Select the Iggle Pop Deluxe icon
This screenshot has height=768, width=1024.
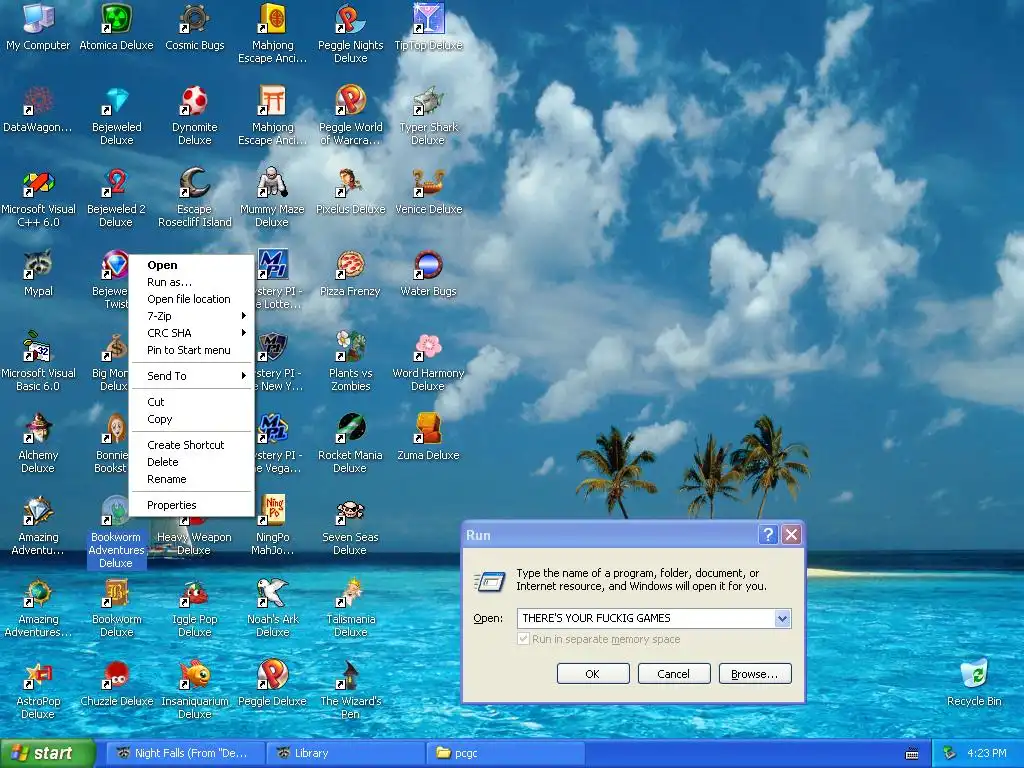(195, 592)
